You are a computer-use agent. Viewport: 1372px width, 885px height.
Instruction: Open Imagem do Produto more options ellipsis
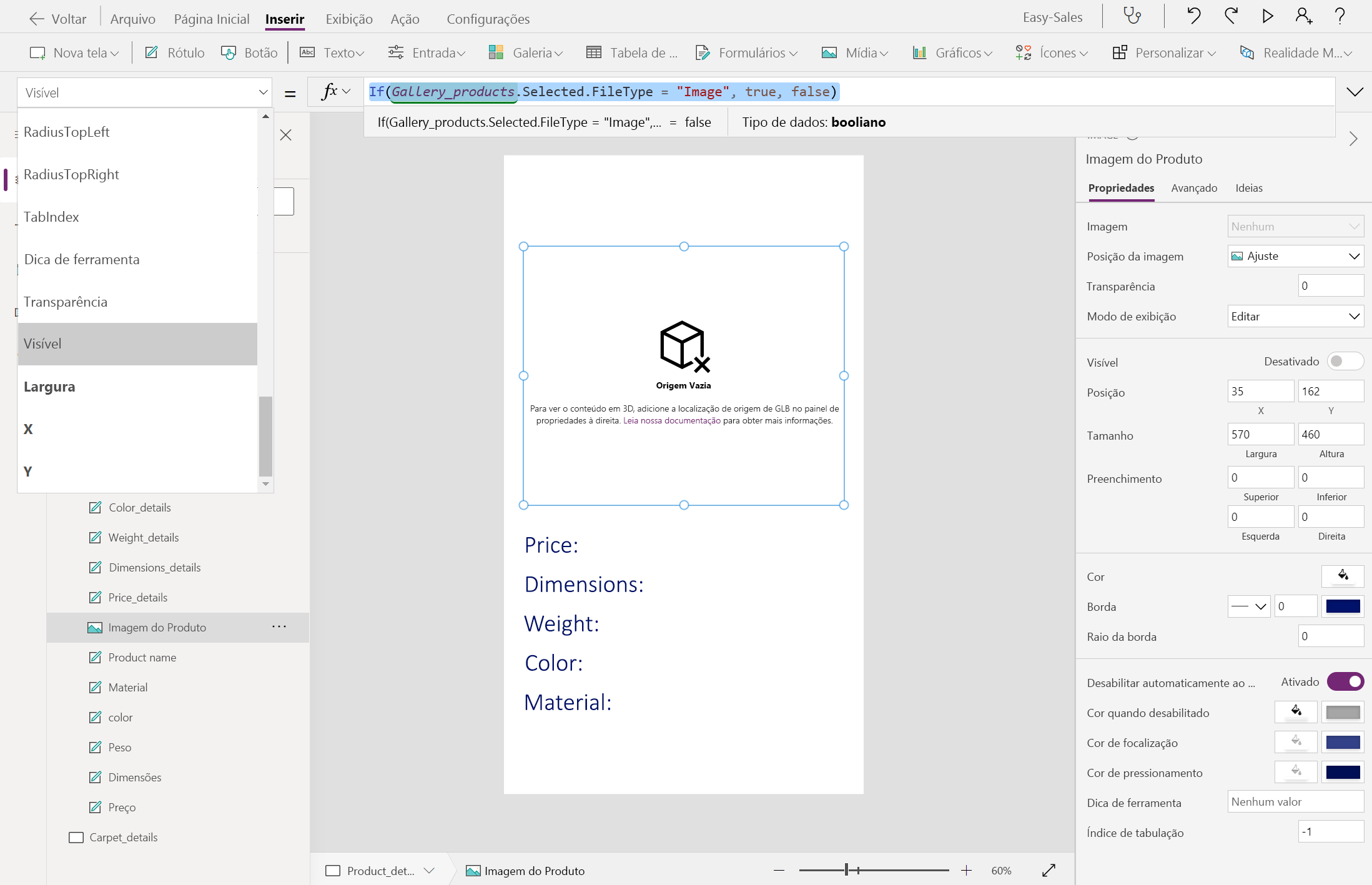[279, 626]
